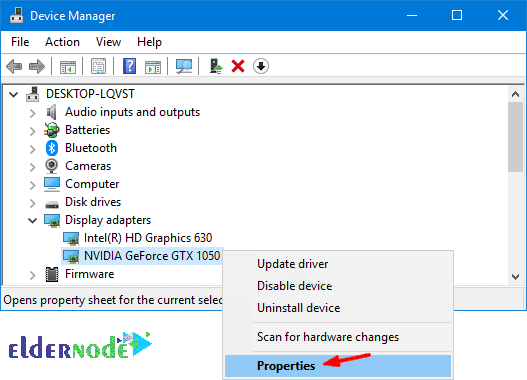Expand the Firmware category

32,275
